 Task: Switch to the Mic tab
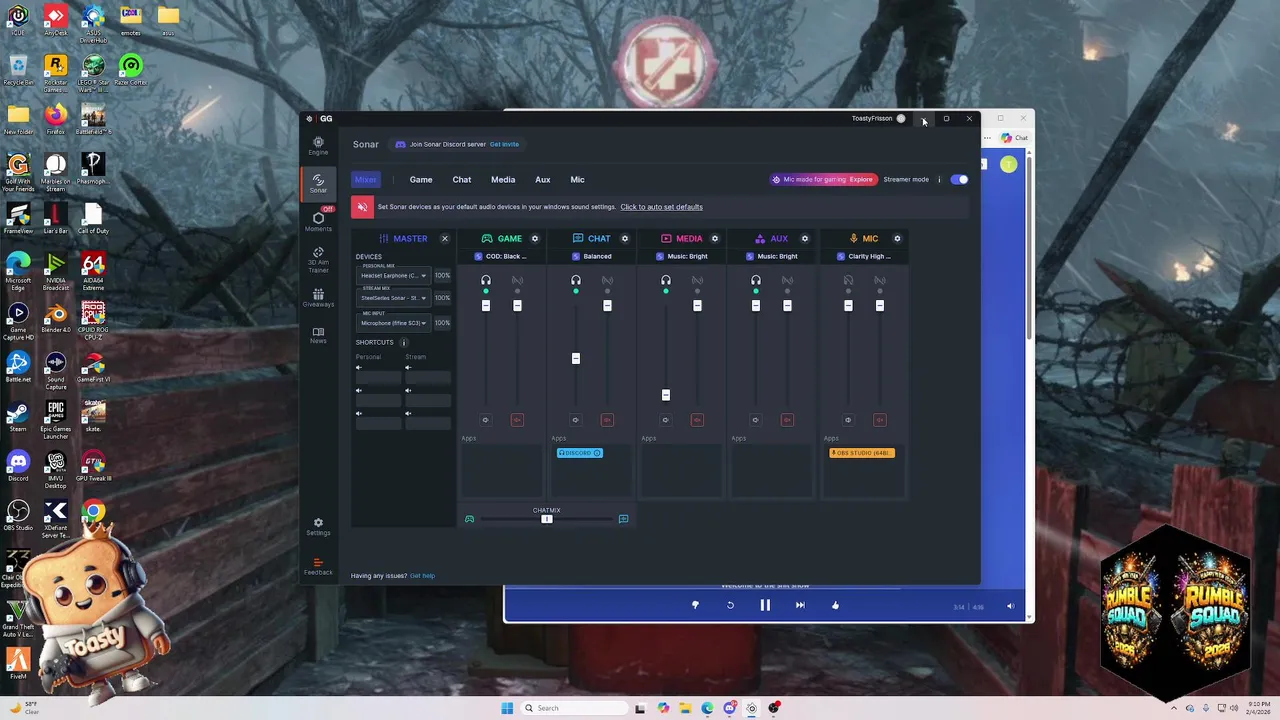(577, 180)
